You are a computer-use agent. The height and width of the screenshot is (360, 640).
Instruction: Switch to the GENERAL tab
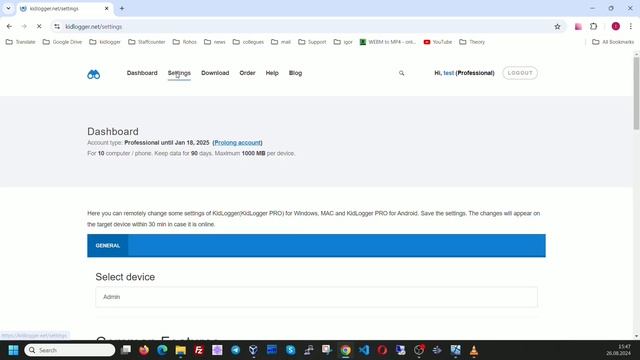pyautogui.click(x=108, y=246)
